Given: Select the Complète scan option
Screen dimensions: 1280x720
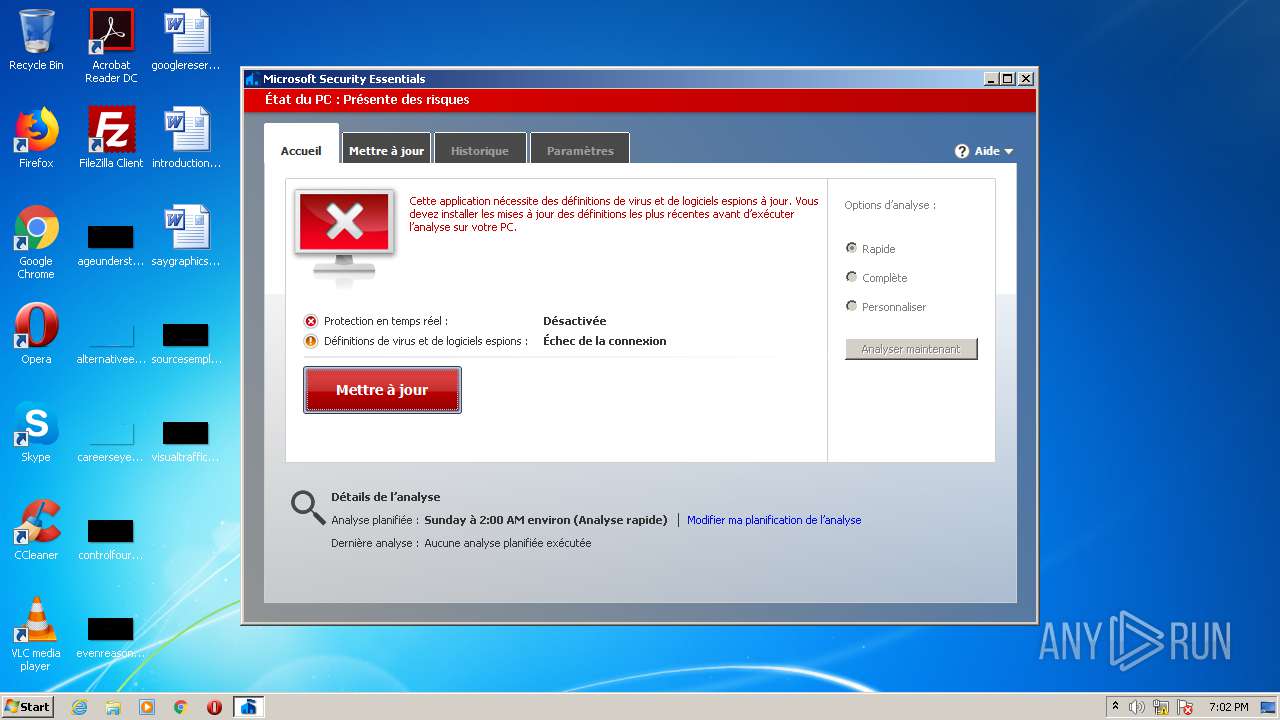Looking at the screenshot, I should [x=852, y=277].
